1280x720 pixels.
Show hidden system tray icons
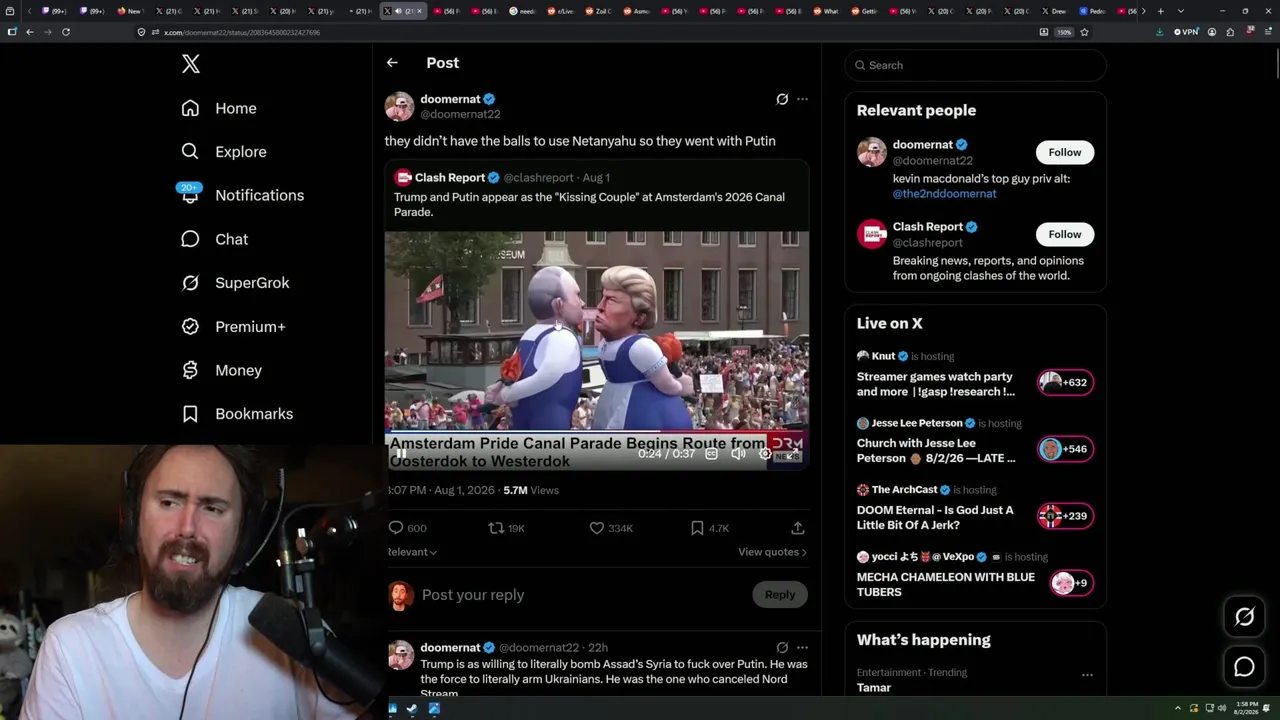pyautogui.click(x=1178, y=709)
